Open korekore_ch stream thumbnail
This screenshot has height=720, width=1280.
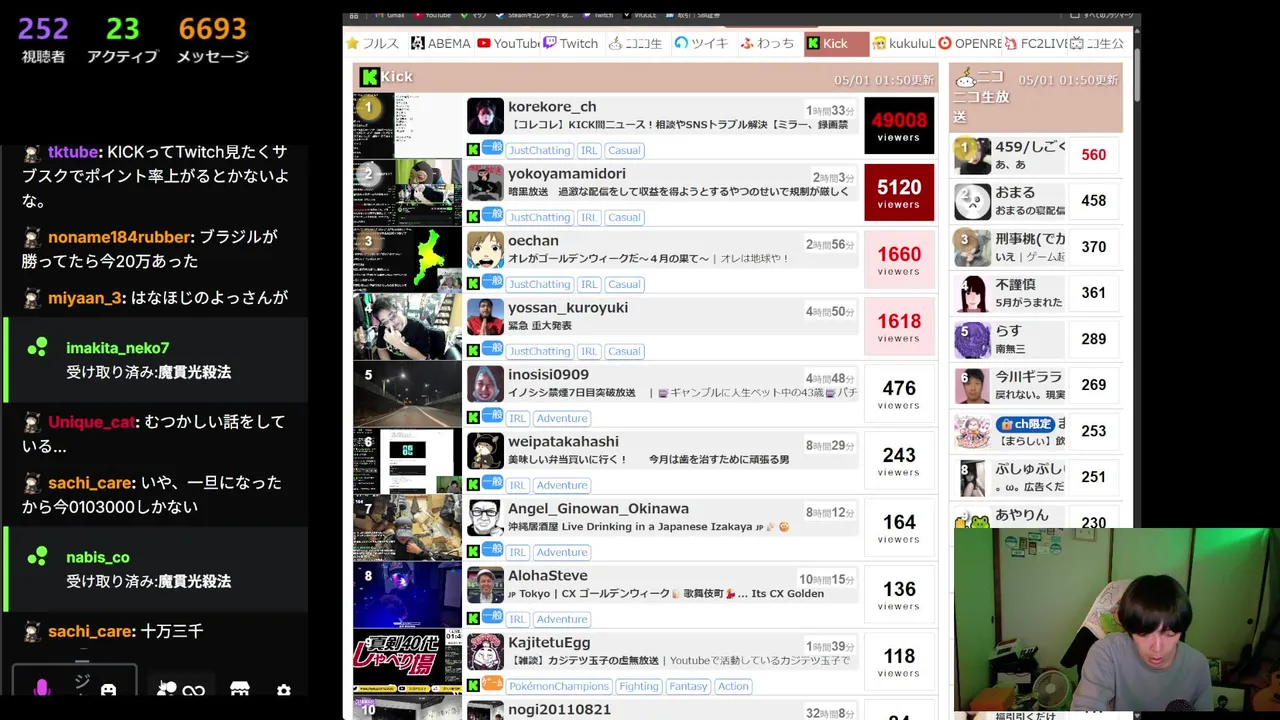coord(407,126)
